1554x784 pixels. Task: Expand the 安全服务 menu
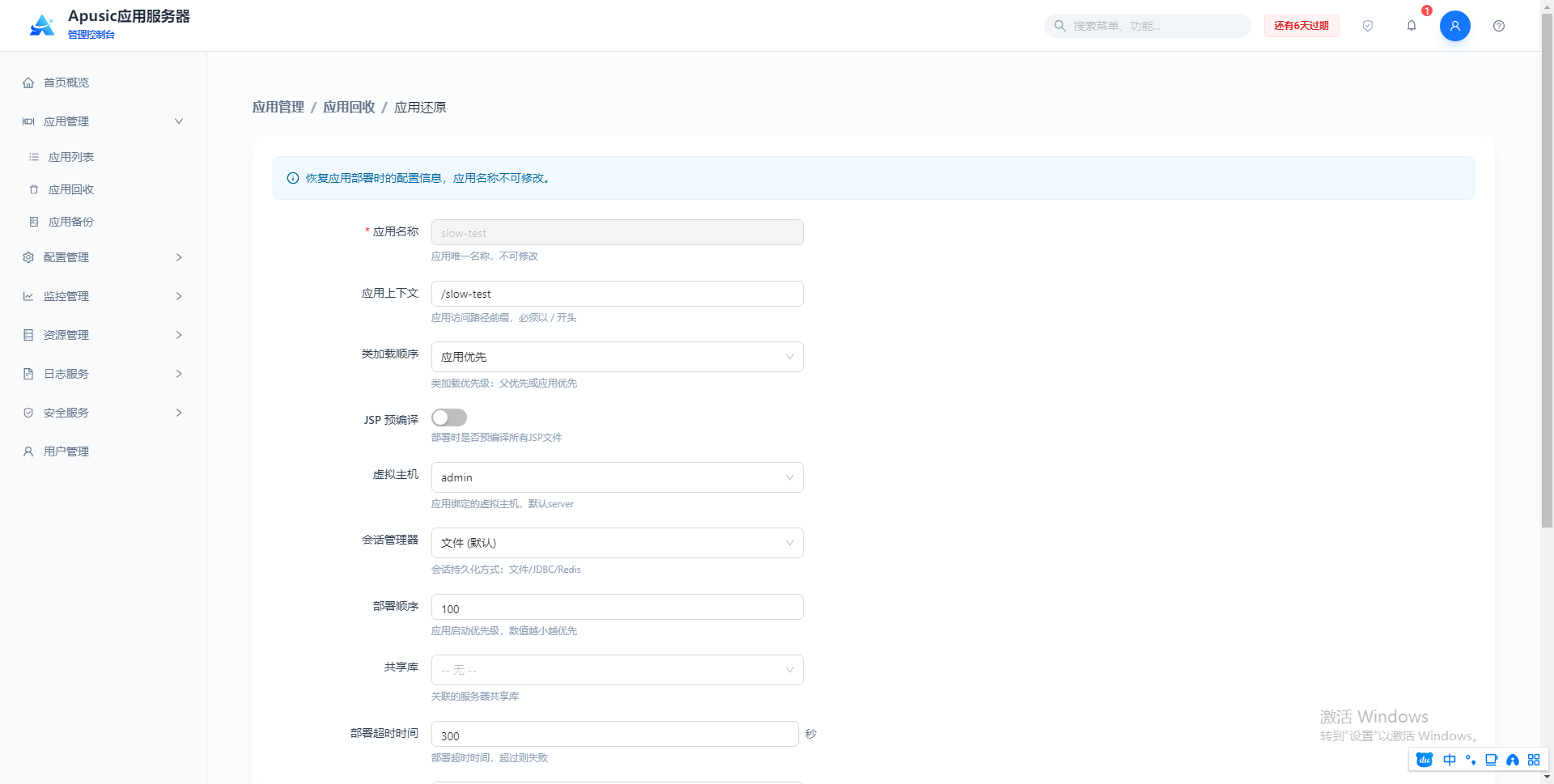(x=103, y=413)
